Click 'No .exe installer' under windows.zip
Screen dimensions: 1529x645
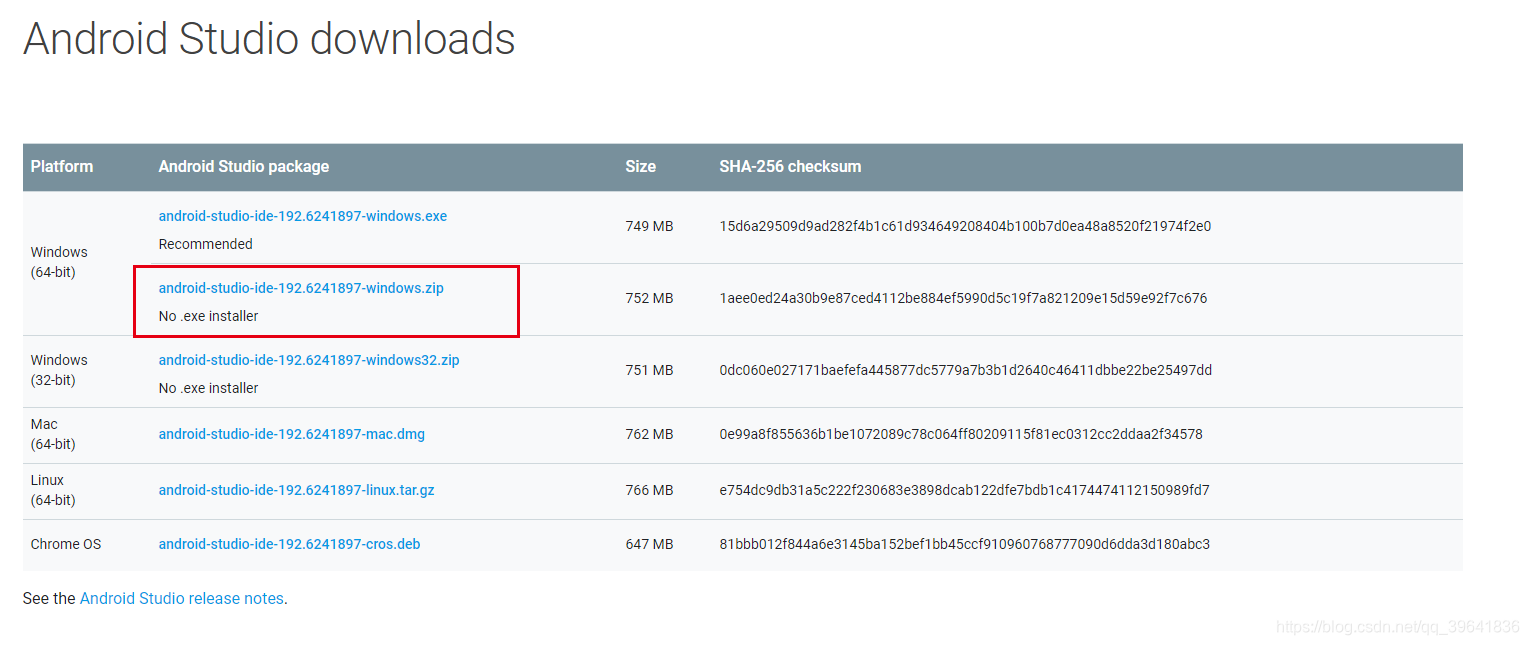(x=208, y=316)
